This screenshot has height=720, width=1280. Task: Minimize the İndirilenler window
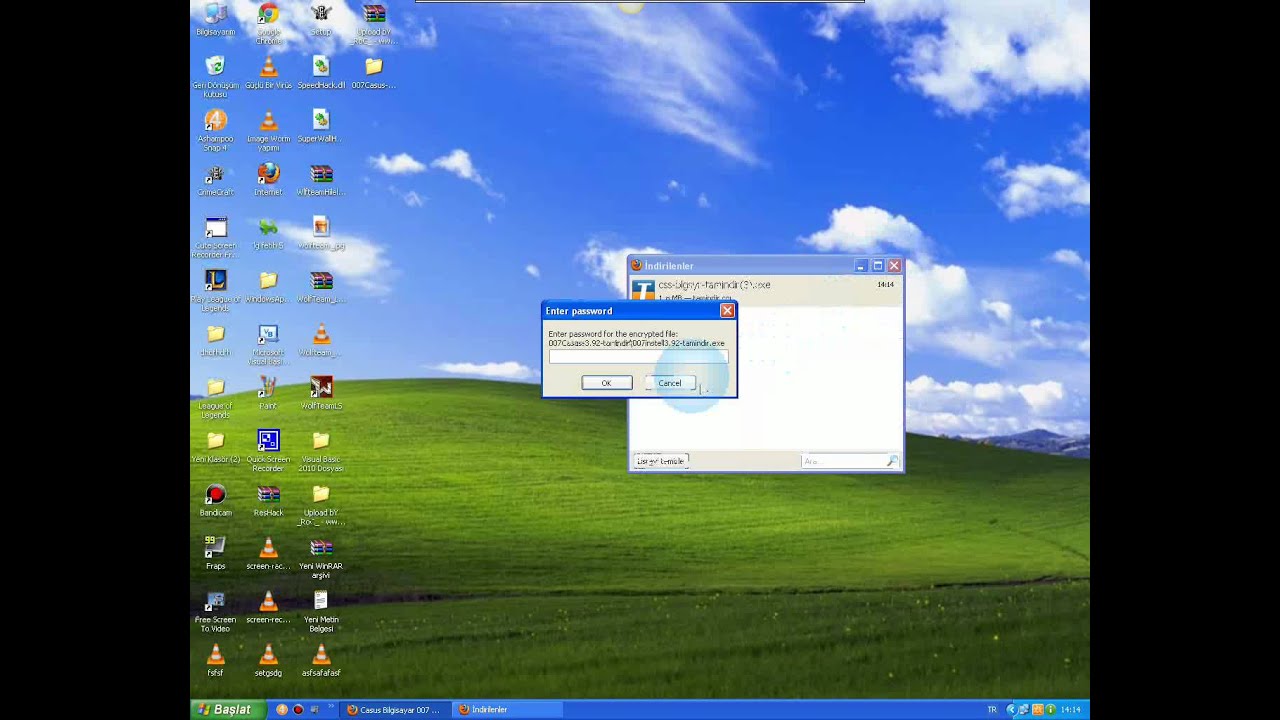coord(860,266)
